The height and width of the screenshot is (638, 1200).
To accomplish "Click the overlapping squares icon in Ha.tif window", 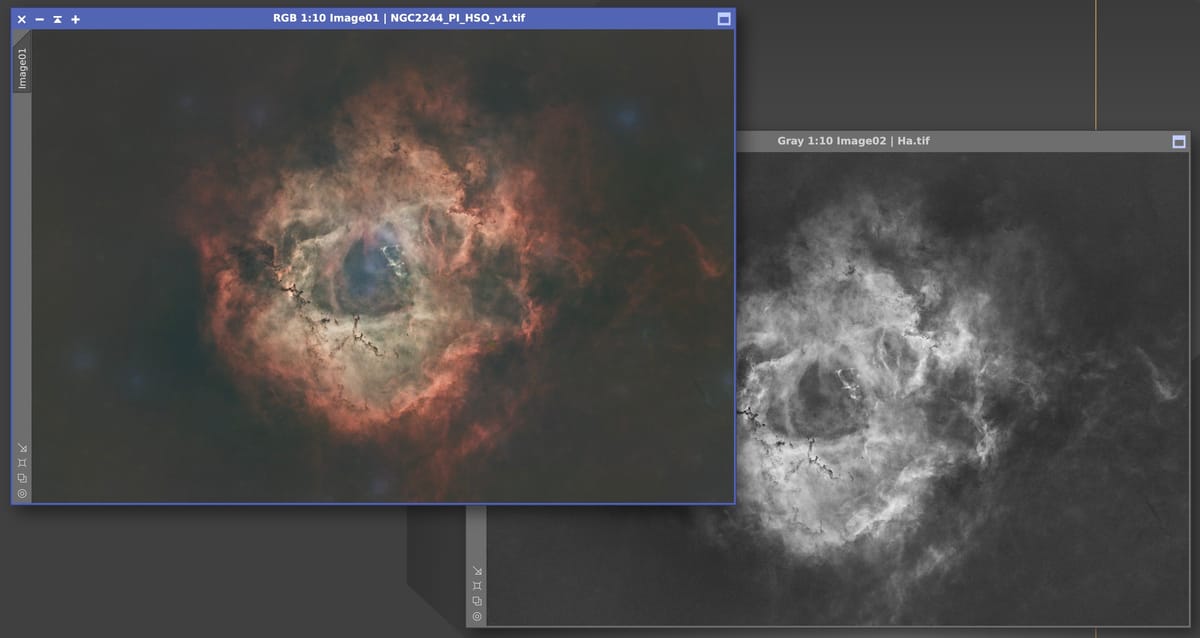I will point(477,601).
